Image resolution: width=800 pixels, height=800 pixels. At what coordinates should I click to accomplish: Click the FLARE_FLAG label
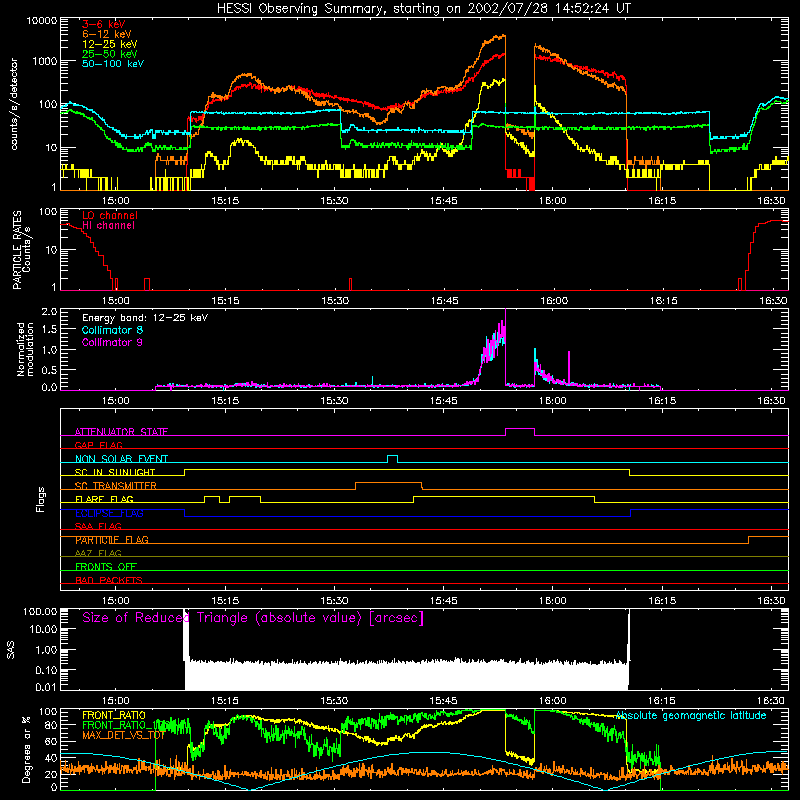[x=104, y=499]
